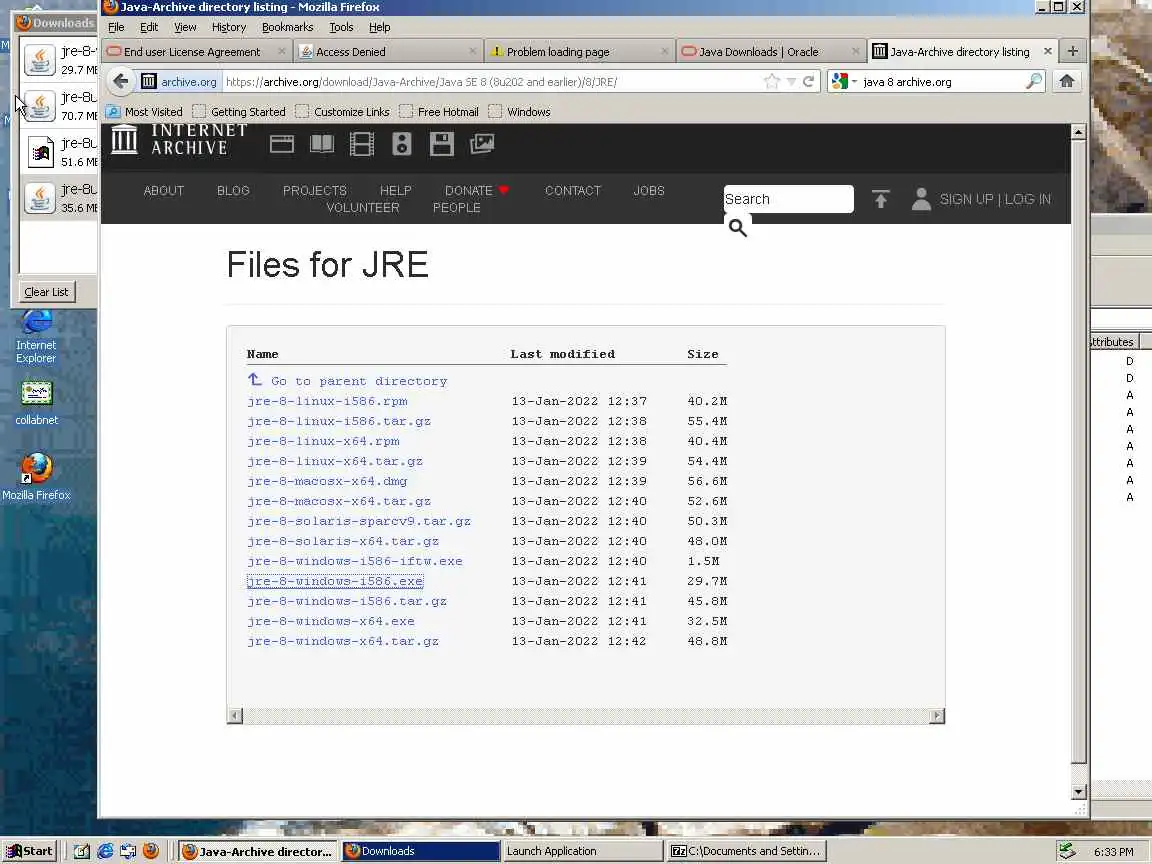This screenshot has height=864, width=1152.
Task: Open a new tab with plus button
Action: pos(1073,51)
